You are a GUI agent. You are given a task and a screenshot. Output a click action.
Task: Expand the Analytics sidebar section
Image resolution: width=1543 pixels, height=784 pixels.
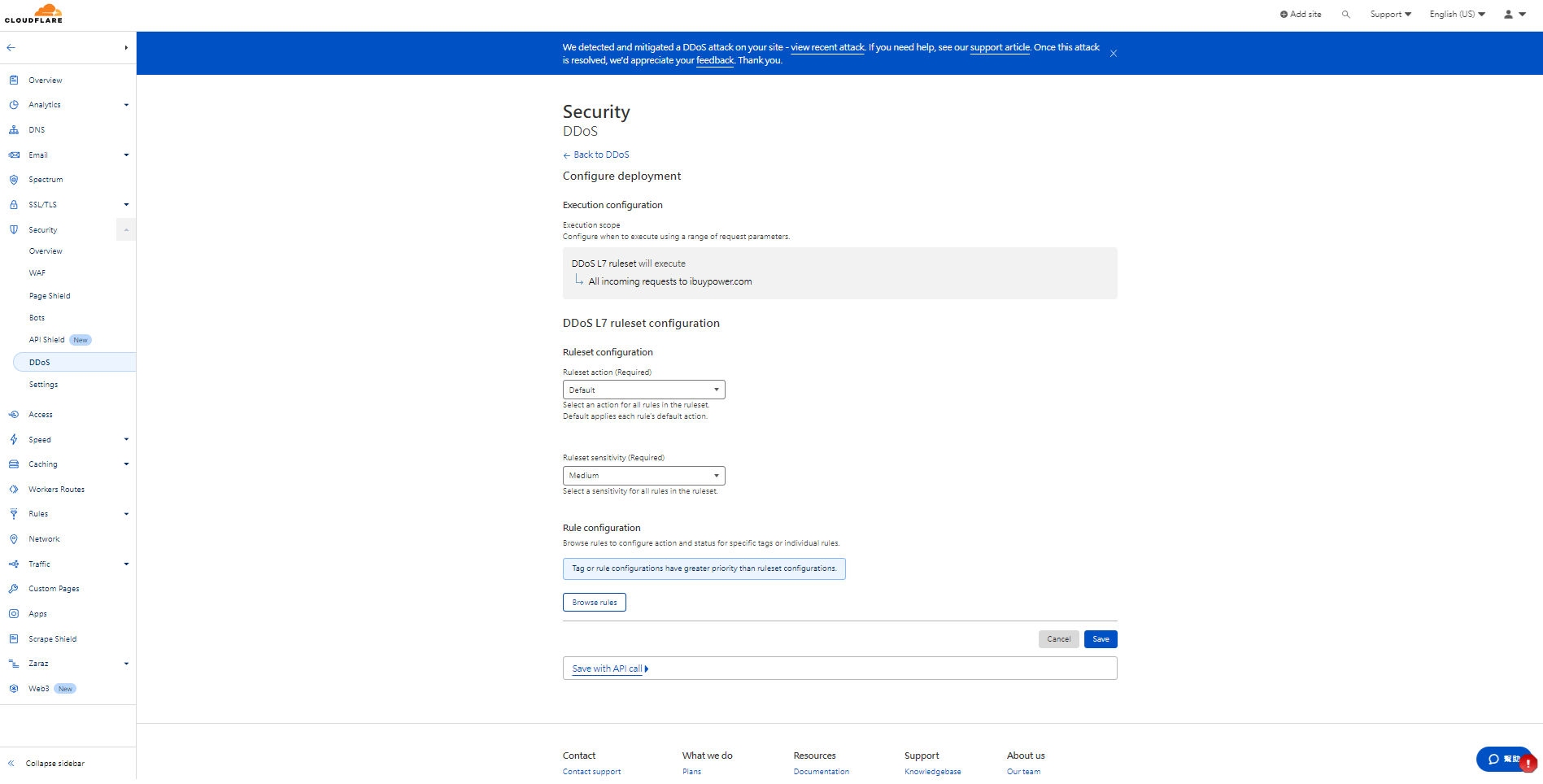point(126,105)
